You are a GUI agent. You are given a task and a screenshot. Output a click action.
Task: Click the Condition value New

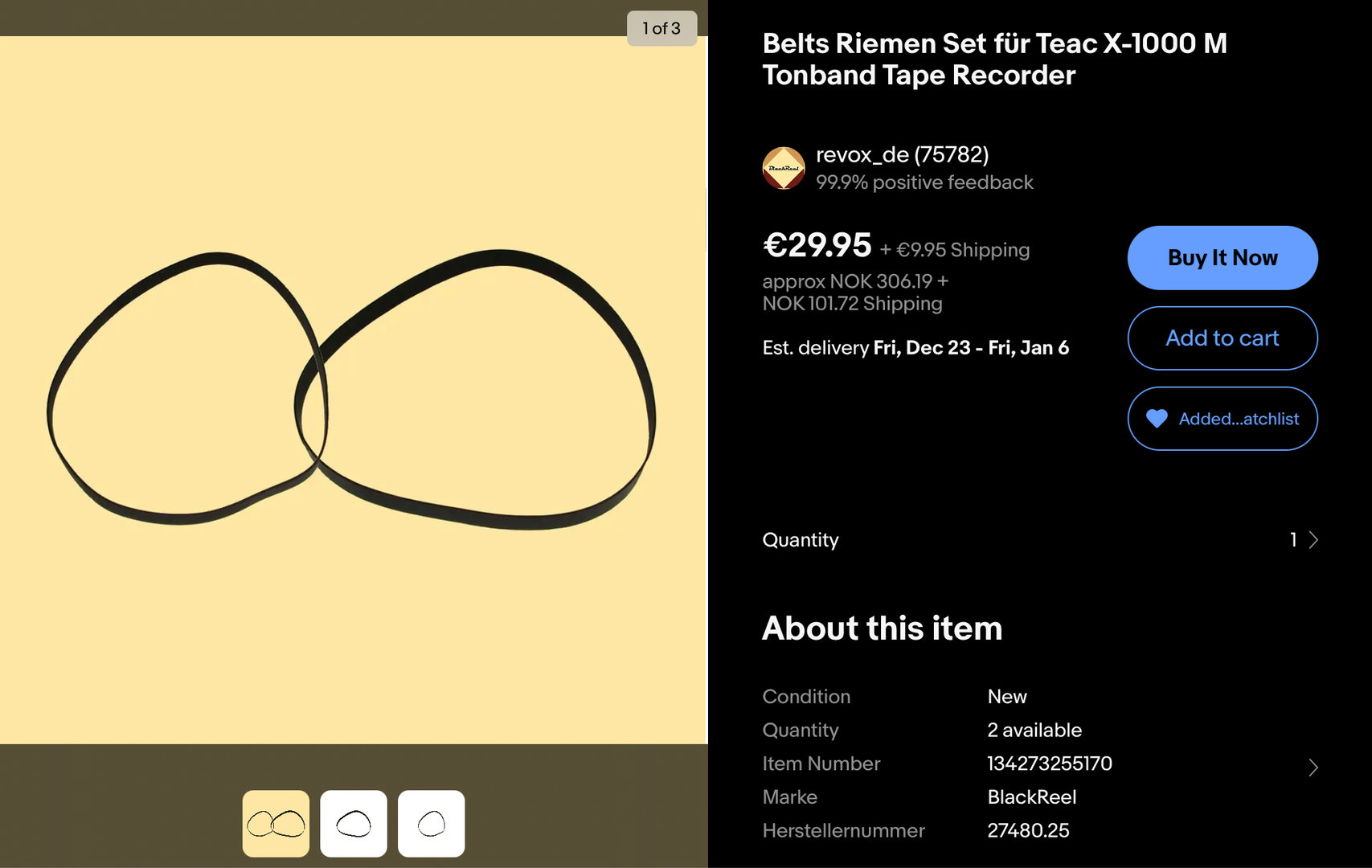pos(1007,697)
